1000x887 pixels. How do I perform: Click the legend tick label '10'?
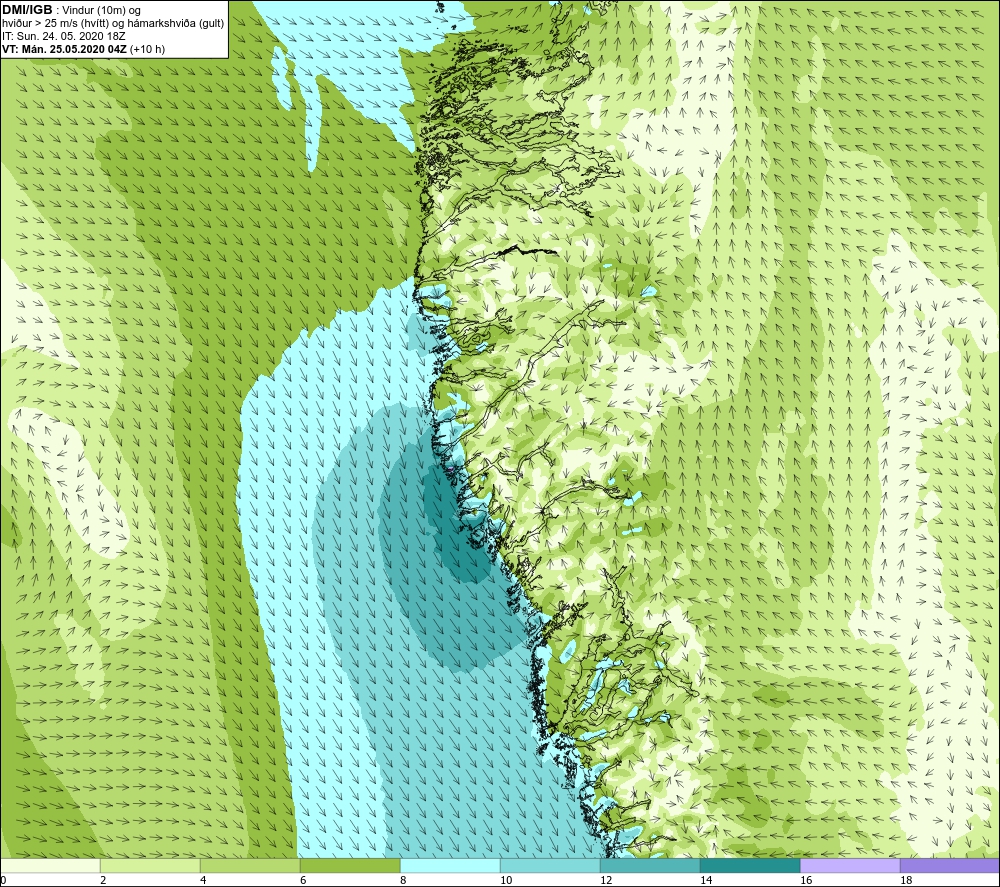click(506, 880)
